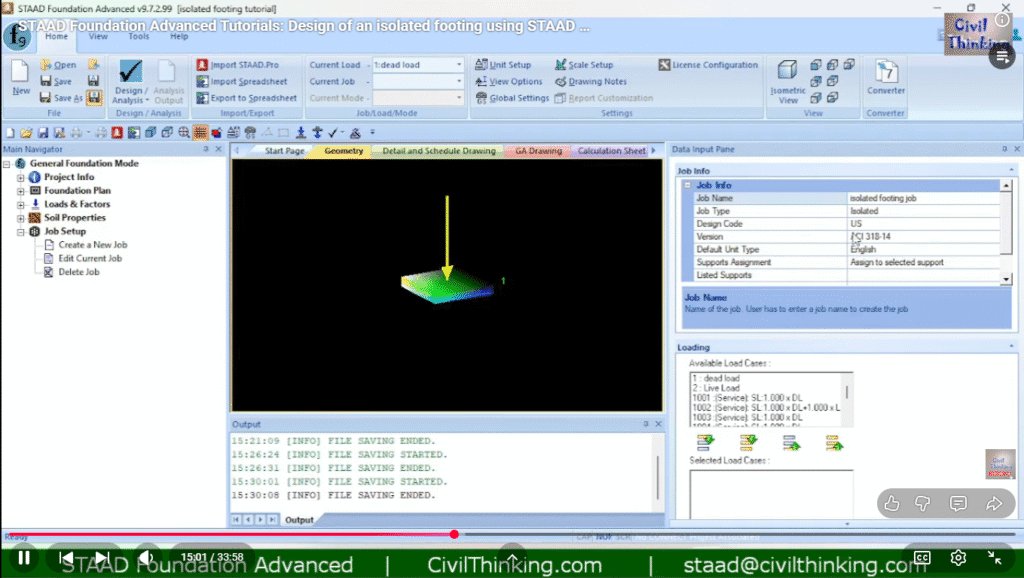Image resolution: width=1024 pixels, height=578 pixels.
Task: Click Export to Spreadsheet icon
Action: (202, 98)
